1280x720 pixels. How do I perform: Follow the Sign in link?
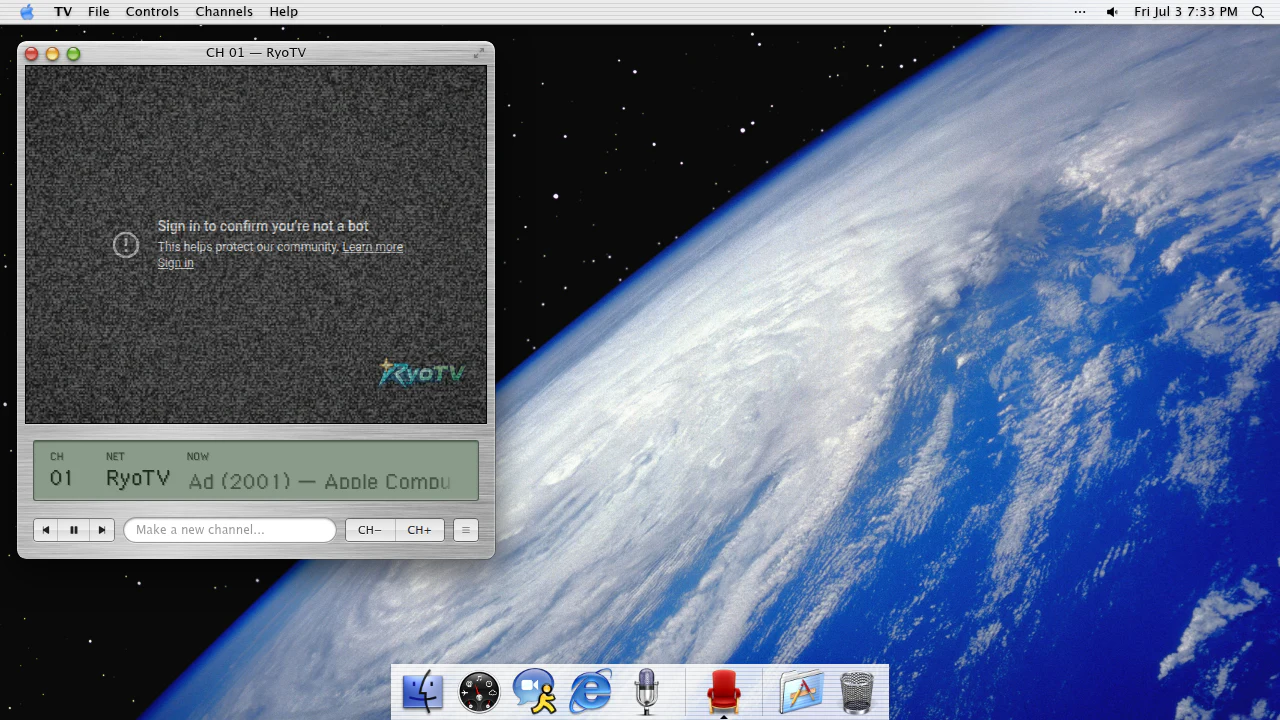[x=175, y=263]
